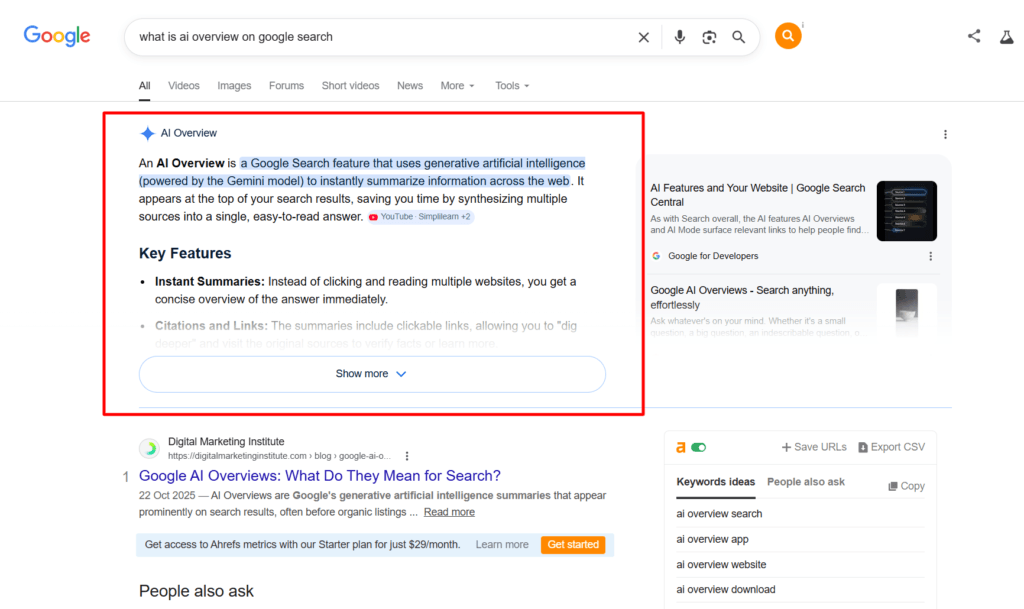Click the Ahrefs 'a' logo in sidebar

[x=680, y=447]
